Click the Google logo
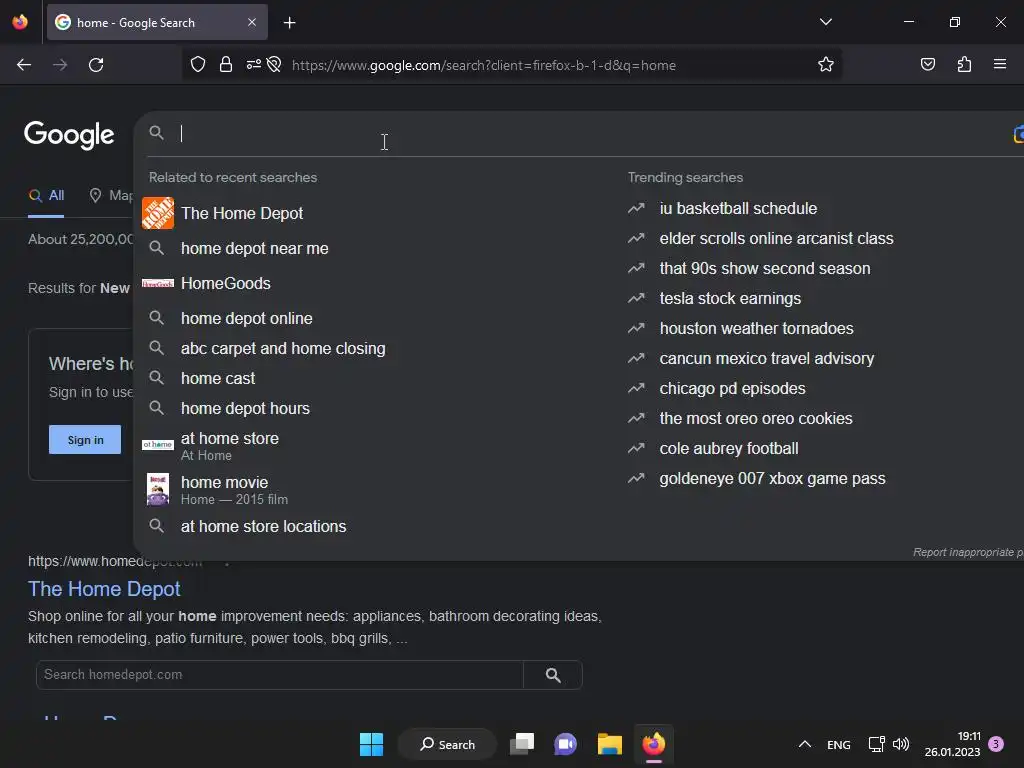 click(69, 135)
